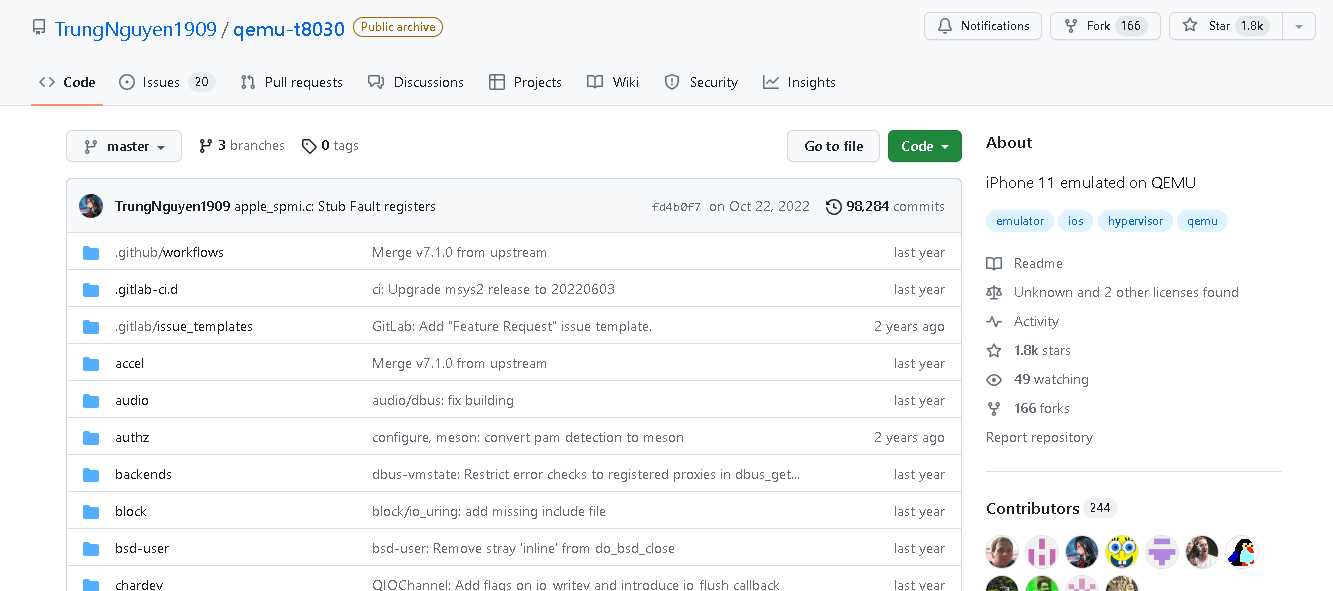Click the Fork repository icon
The image size is (1333, 591).
point(1071,26)
